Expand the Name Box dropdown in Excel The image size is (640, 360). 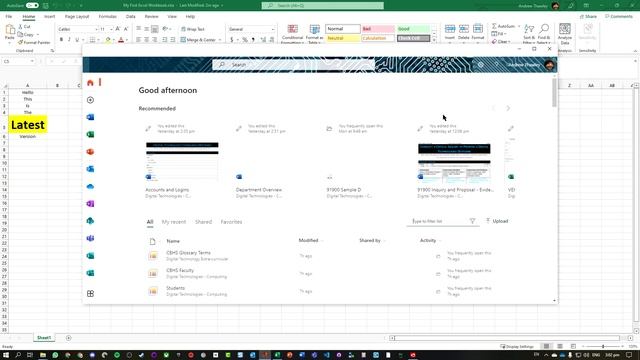[32, 61]
